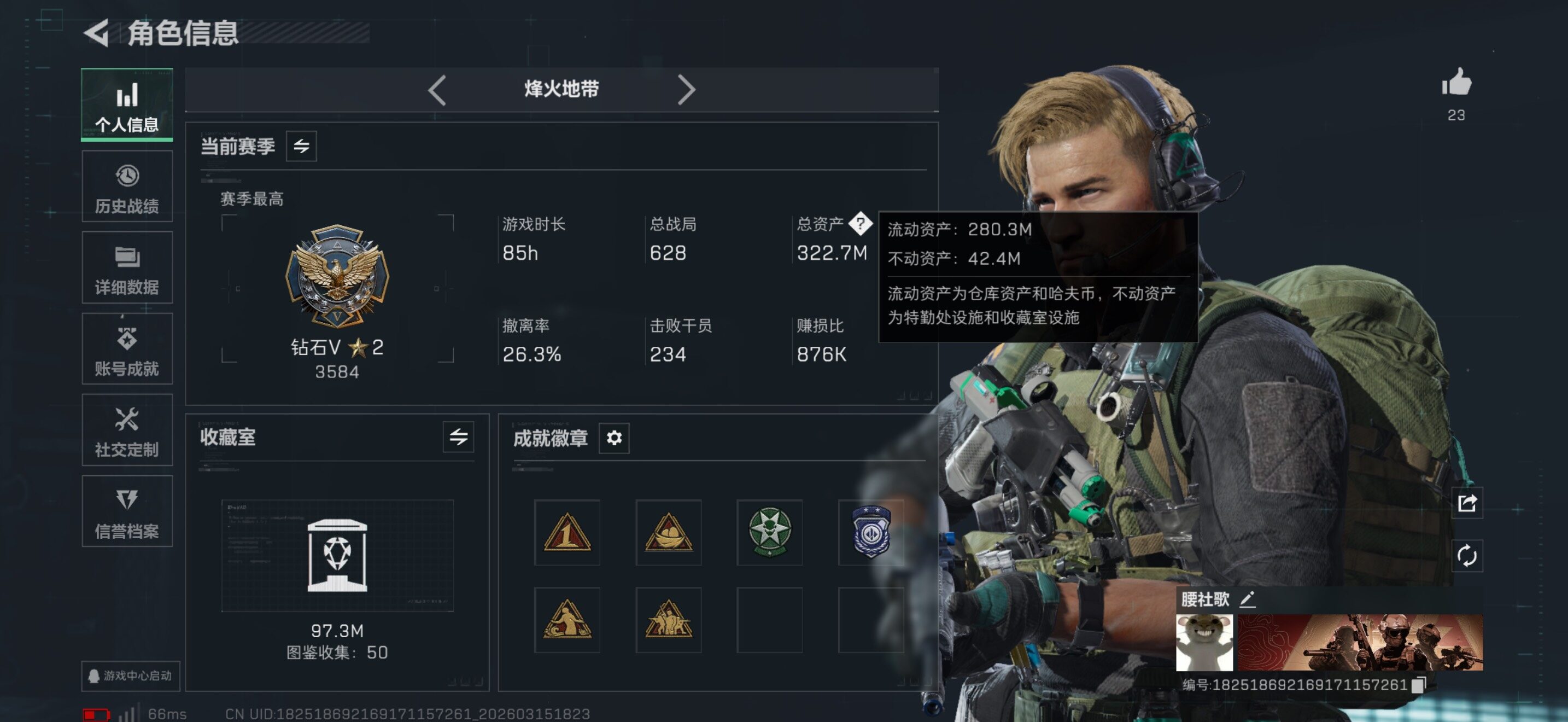Copy the player ID number with the copy icon
1568x722 pixels.
tap(1418, 685)
